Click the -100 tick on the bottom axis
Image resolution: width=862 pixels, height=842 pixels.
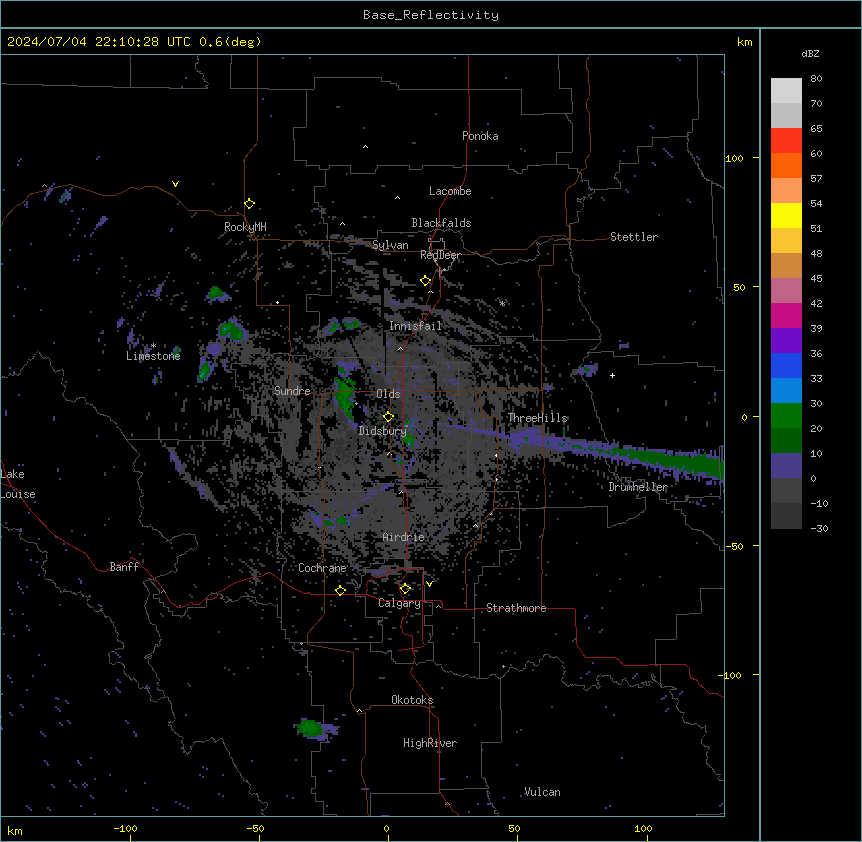click(x=125, y=828)
